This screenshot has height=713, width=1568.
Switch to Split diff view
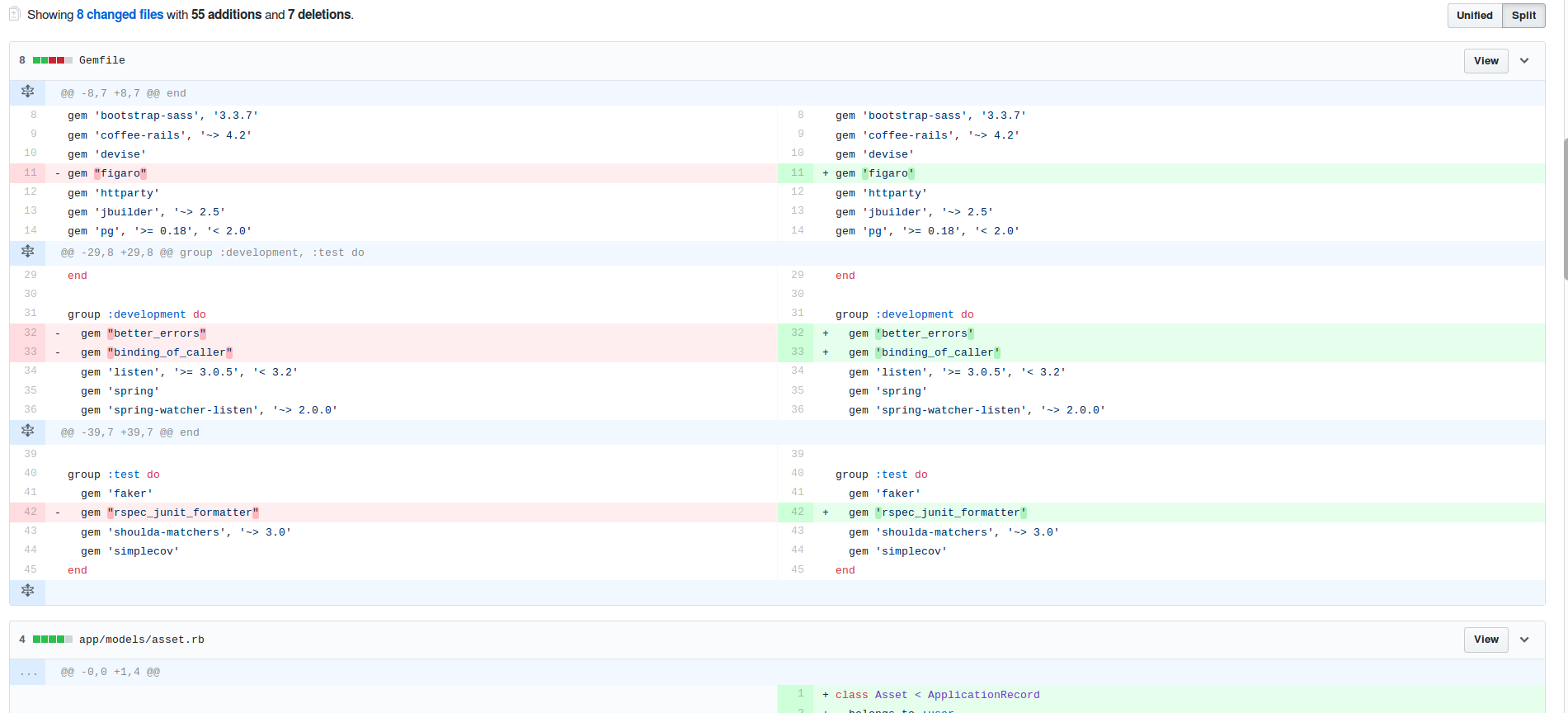1523,16
